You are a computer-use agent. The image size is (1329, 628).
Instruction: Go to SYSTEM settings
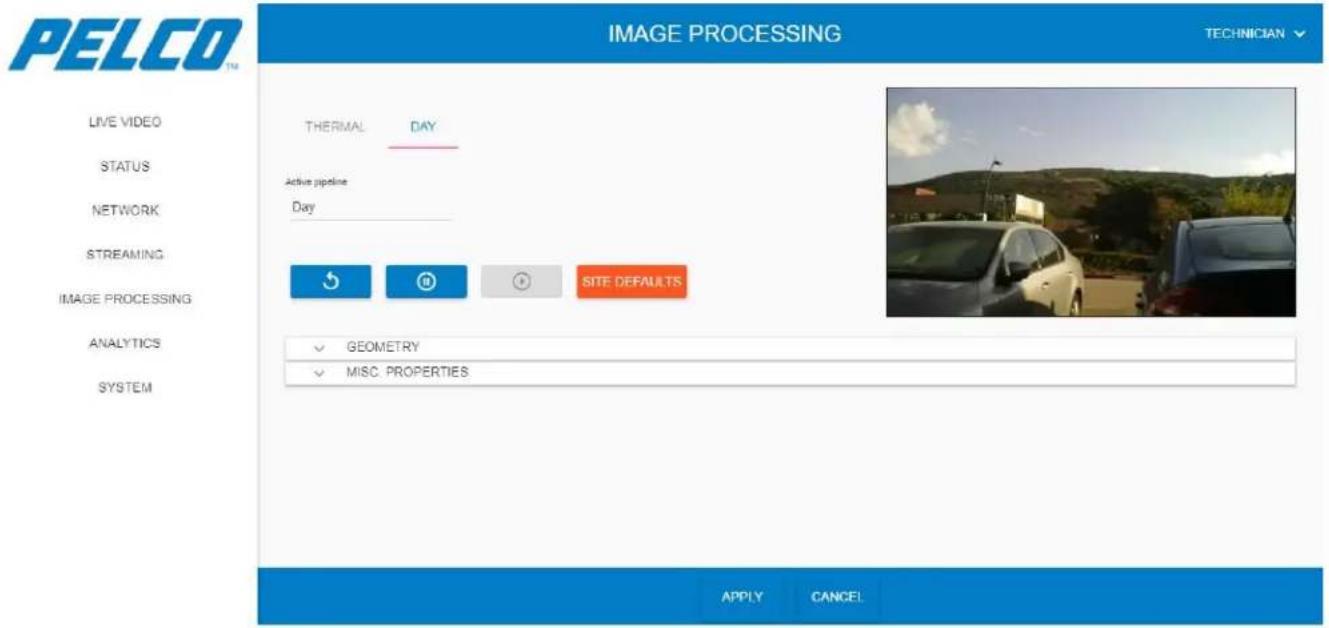click(125, 388)
